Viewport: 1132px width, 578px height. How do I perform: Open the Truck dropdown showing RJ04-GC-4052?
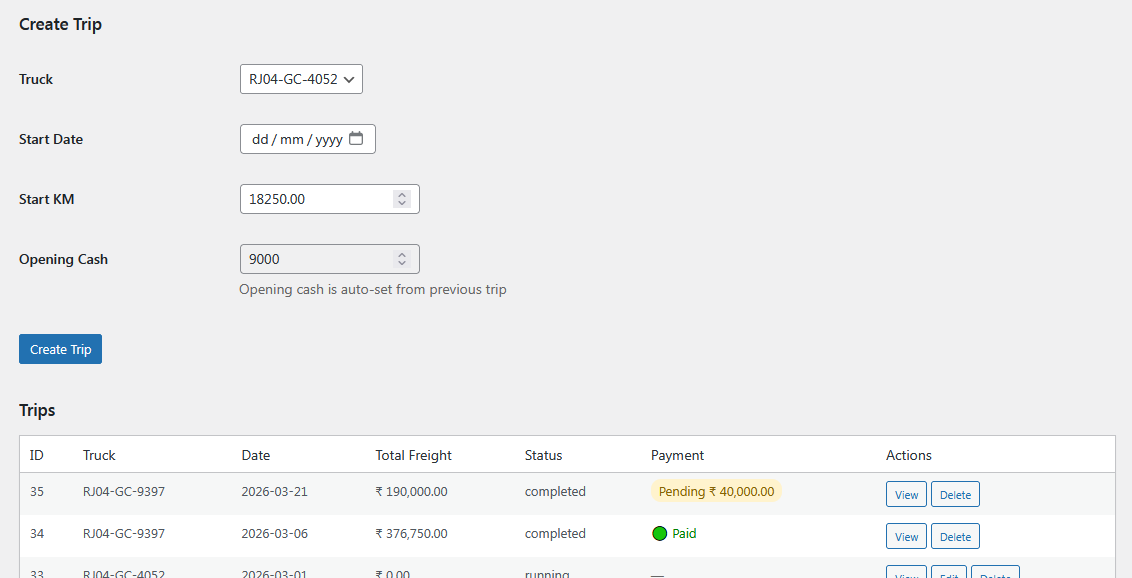(301, 79)
